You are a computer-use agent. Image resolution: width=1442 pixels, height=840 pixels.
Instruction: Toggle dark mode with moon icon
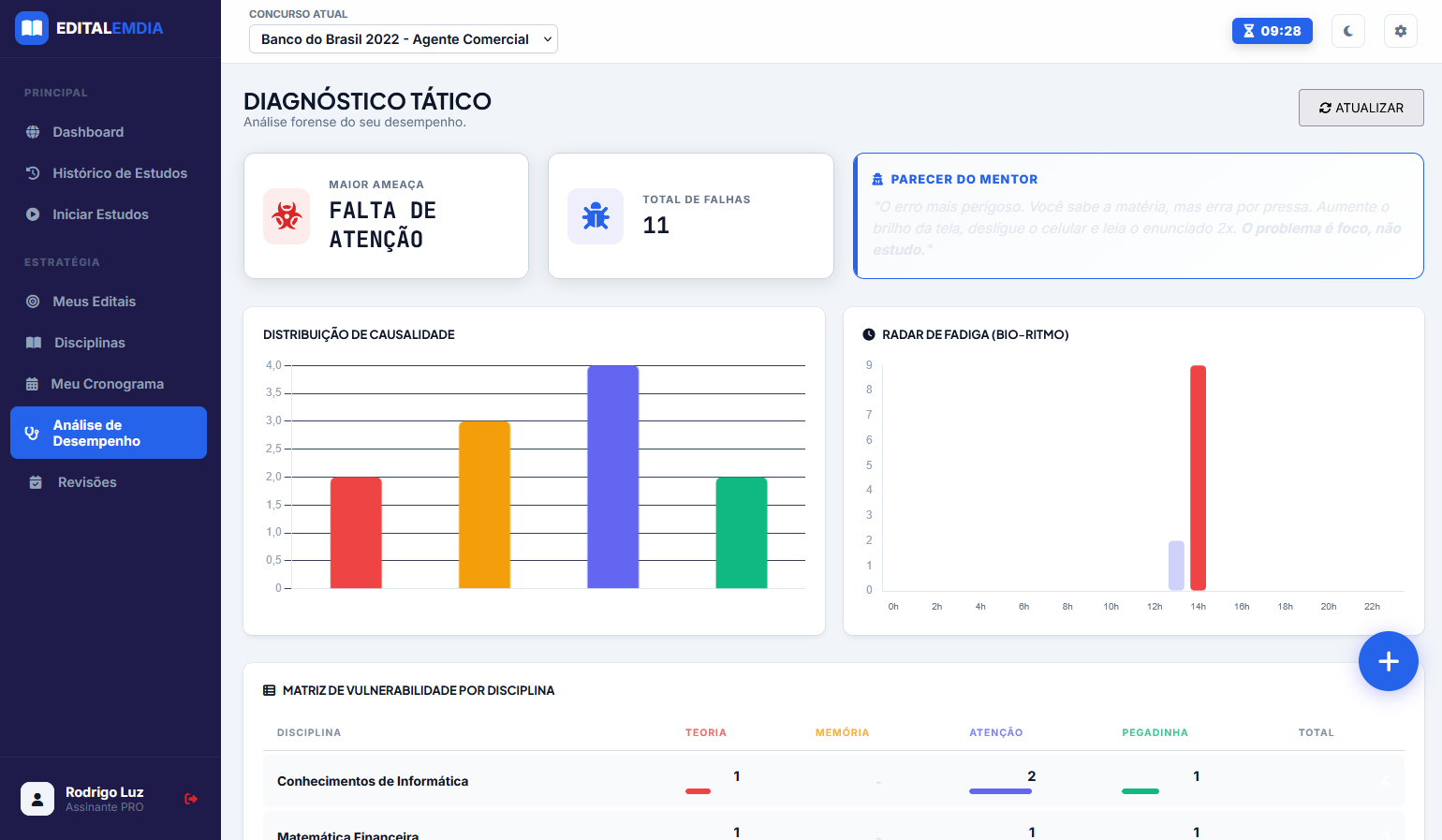point(1348,31)
